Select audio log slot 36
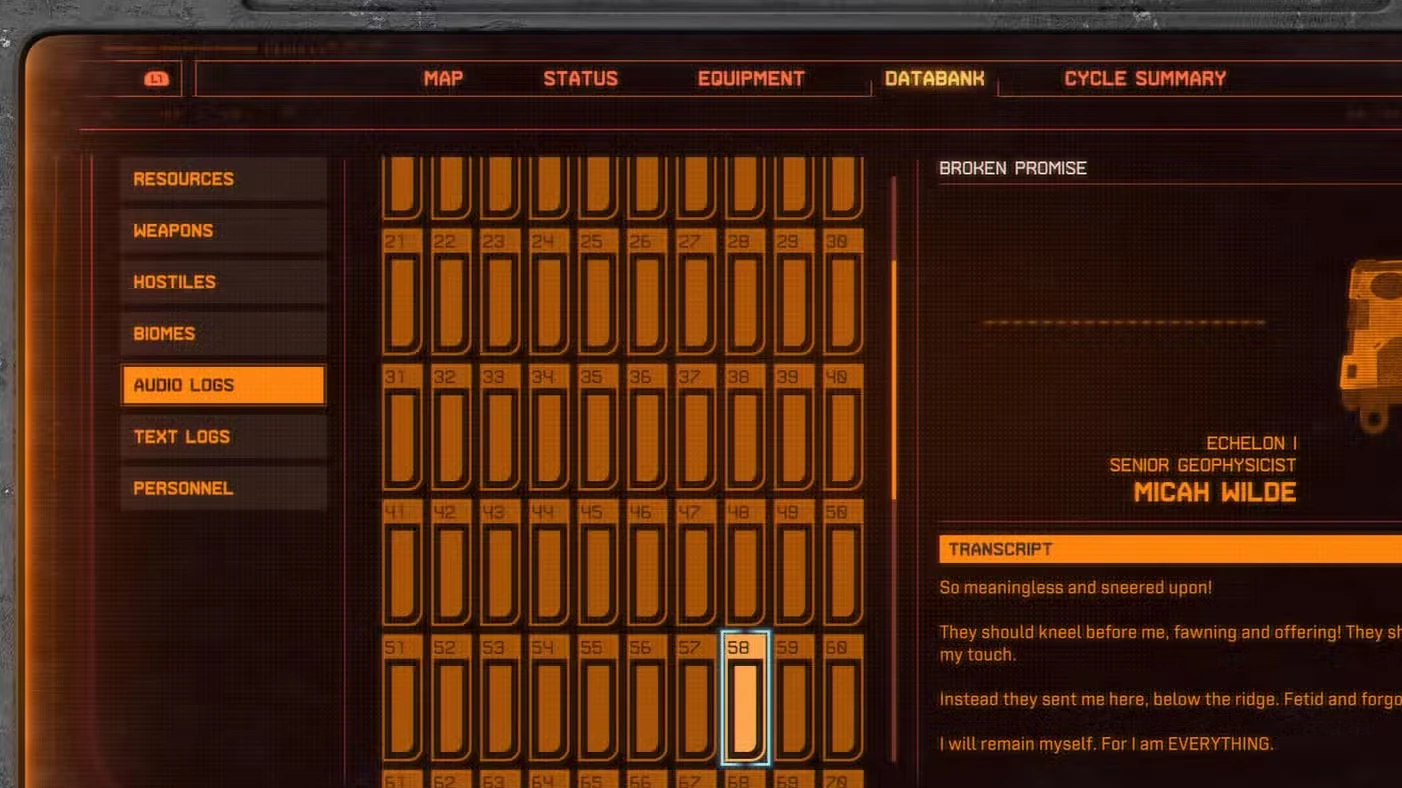The width and height of the screenshot is (1402, 788). [x=647, y=428]
